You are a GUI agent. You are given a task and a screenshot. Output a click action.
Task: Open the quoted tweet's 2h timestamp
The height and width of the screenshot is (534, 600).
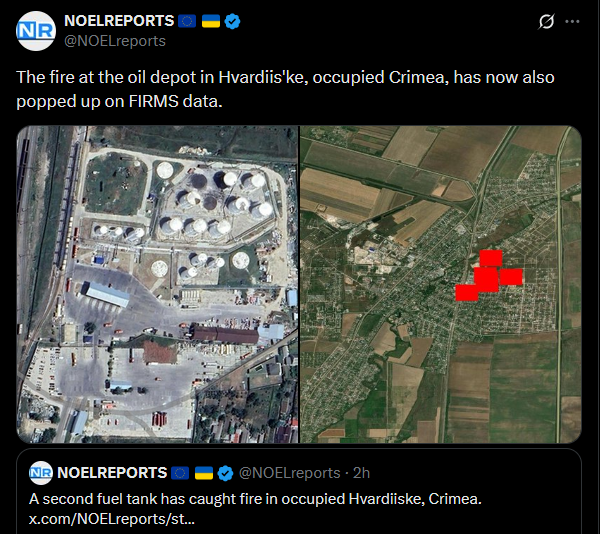click(x=361, y=473)
